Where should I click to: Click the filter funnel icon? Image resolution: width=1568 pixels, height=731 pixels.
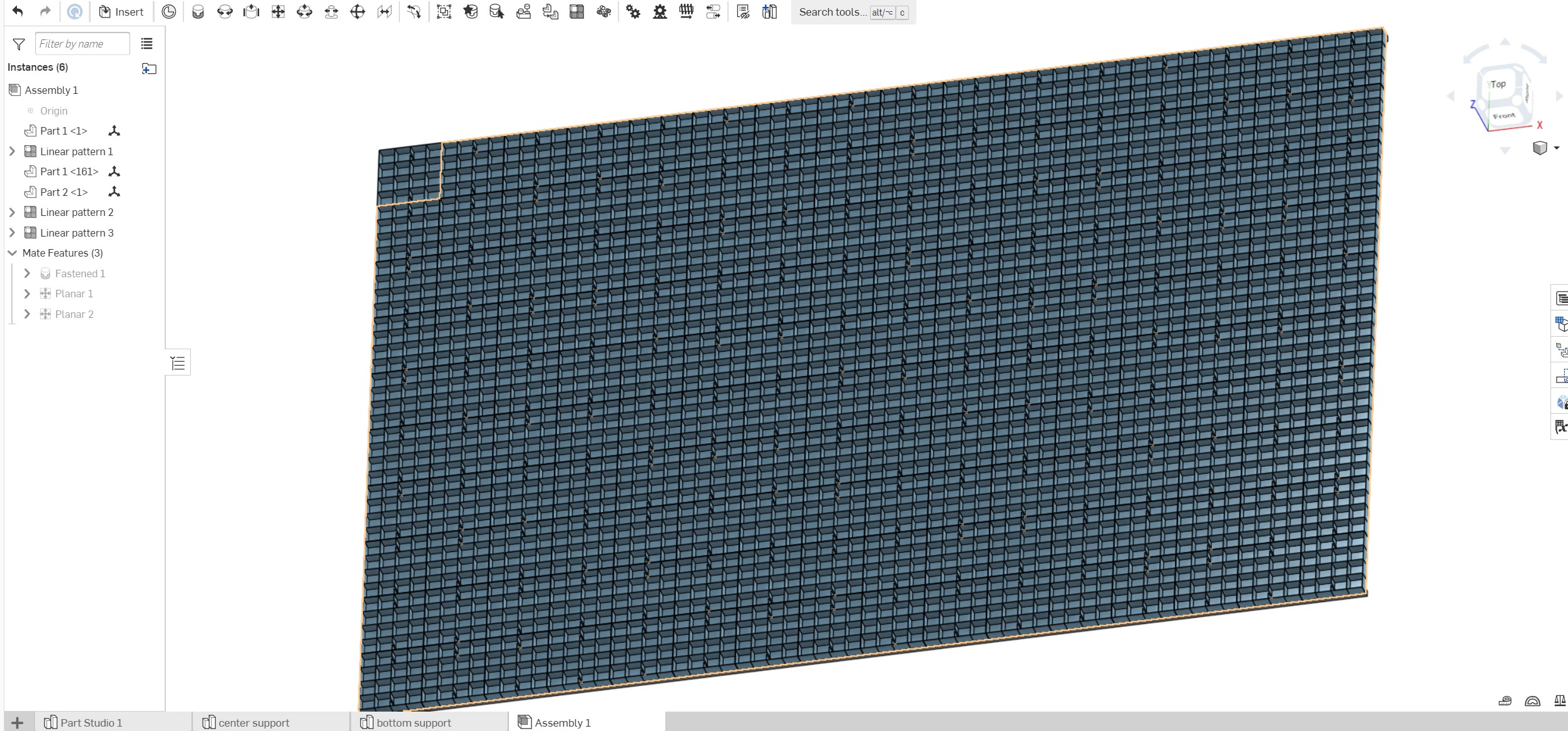click(x=19, y=44)
